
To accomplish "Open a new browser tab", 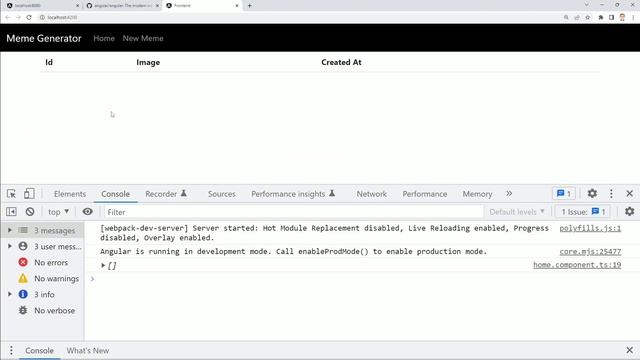I will point(249,6).
